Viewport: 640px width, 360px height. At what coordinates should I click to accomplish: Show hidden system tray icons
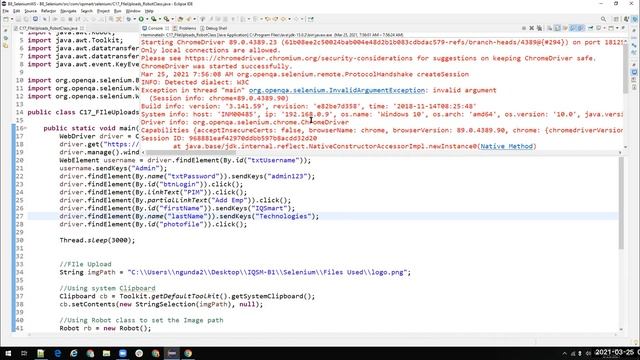click(564, 353)
